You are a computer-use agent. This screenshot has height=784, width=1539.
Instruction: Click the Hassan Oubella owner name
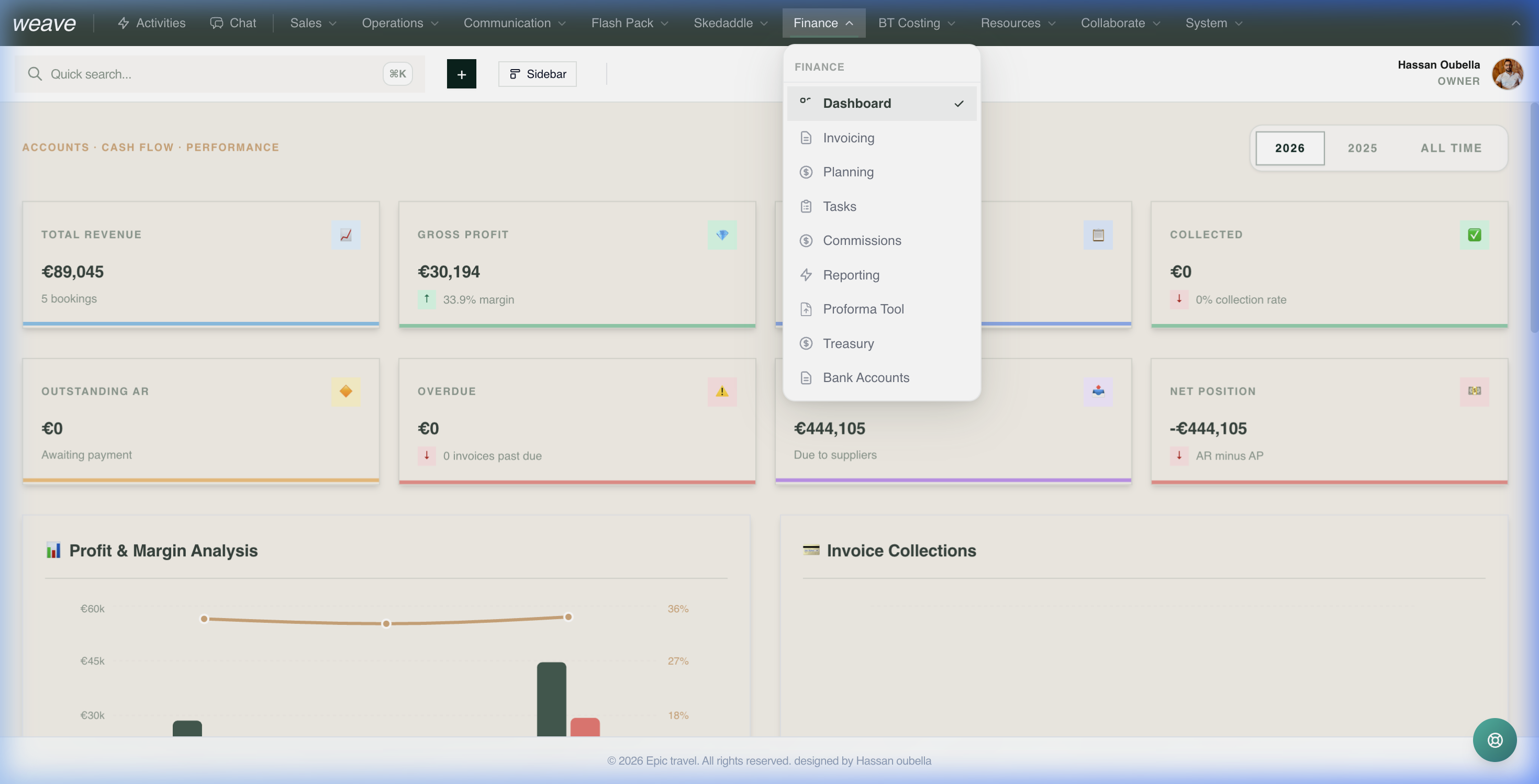click(x=1438, y=64)
